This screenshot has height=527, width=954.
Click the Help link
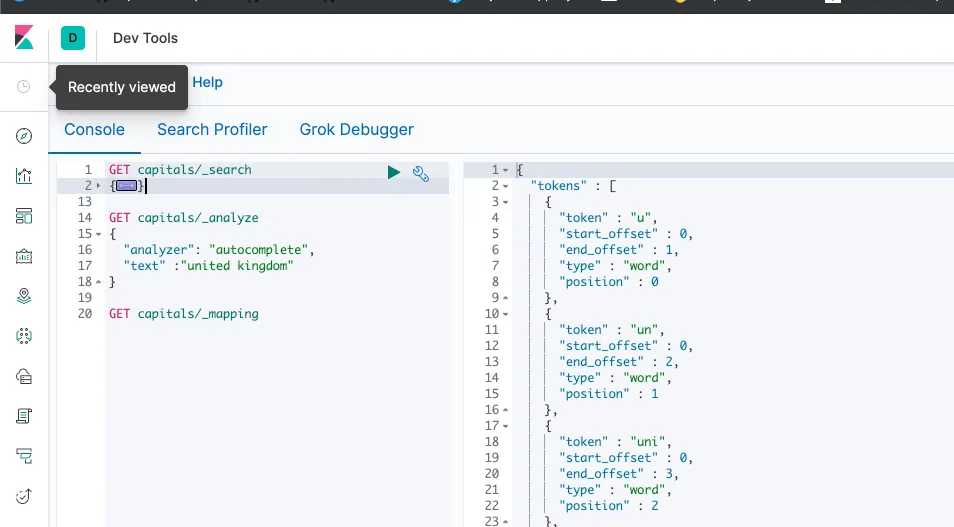[207, 82]
